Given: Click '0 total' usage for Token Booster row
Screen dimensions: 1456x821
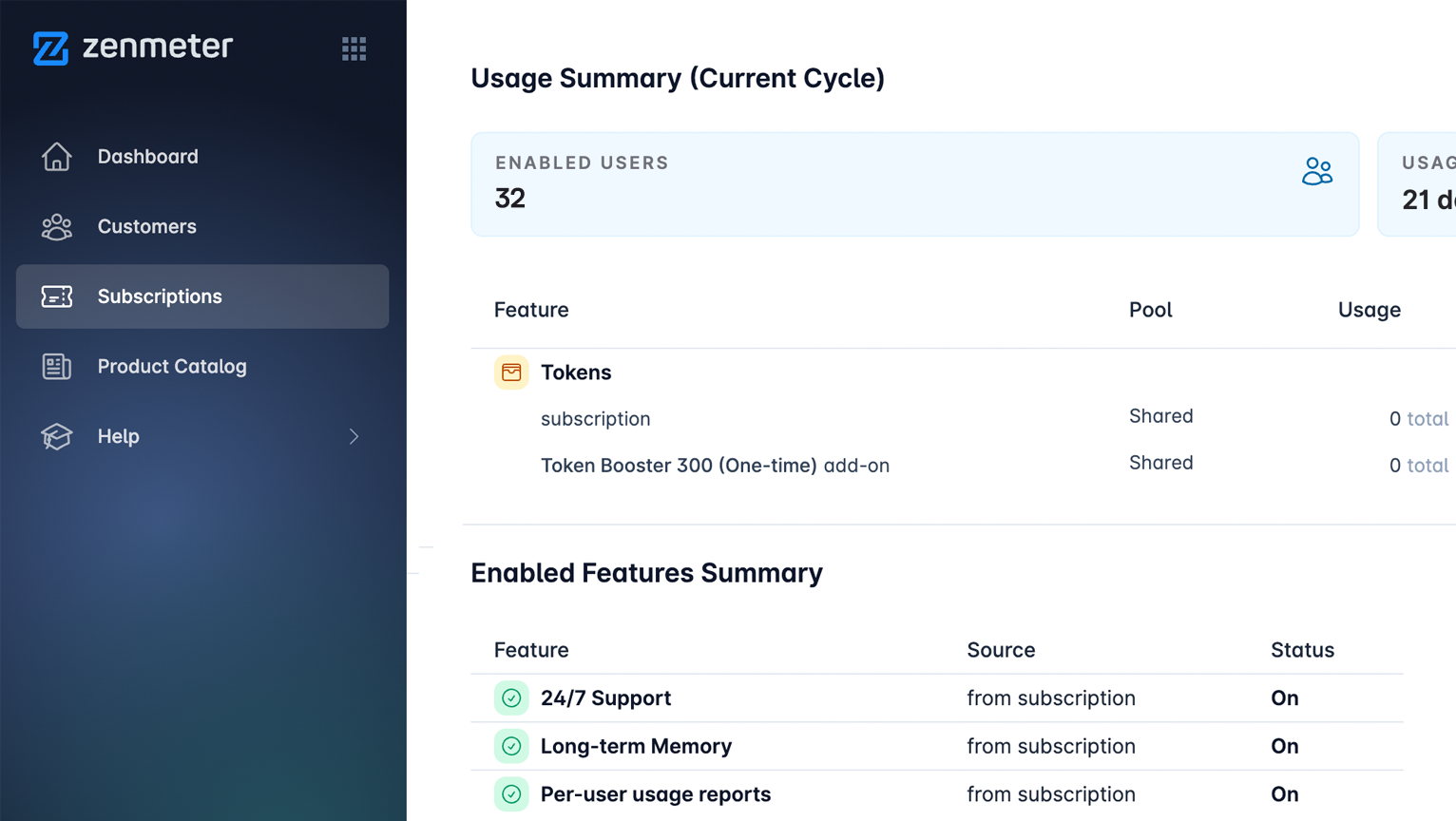Looking at the screenshot, I should click(x=1419, y=466).
